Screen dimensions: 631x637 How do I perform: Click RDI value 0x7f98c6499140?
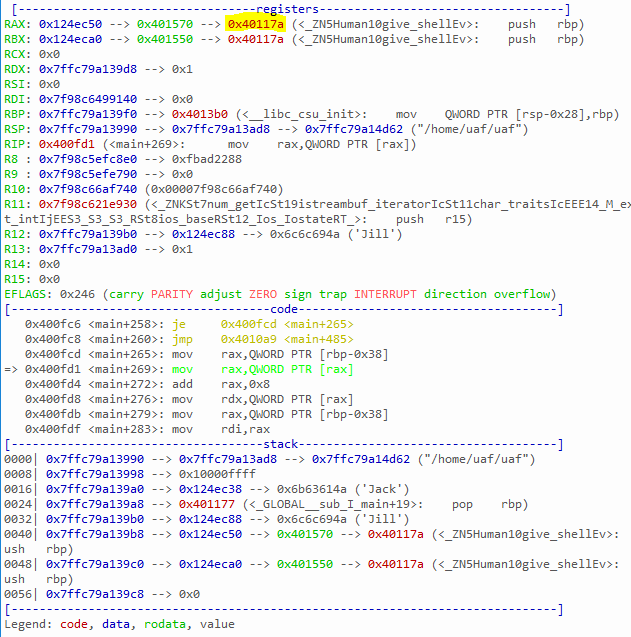click(x=88, y=100)
